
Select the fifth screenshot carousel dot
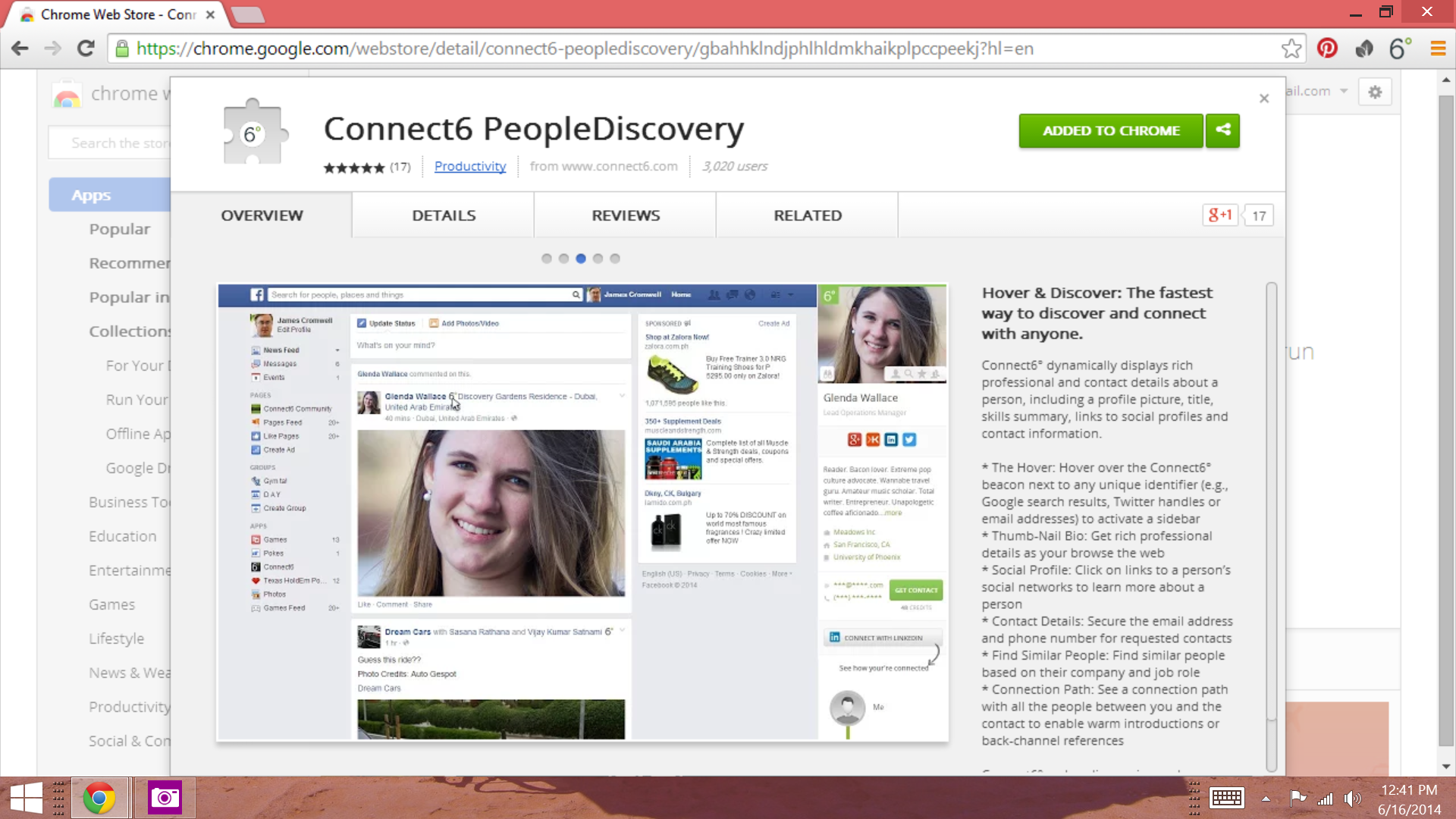pyautogui.click(x=615, y=259)
